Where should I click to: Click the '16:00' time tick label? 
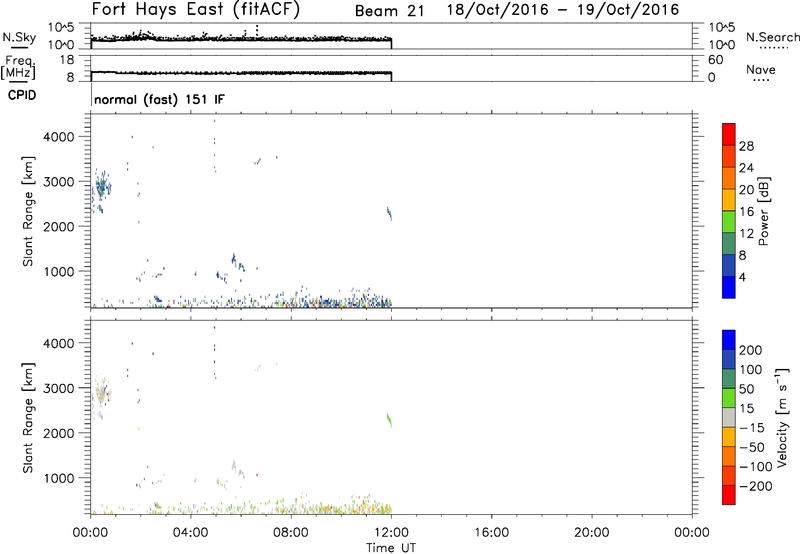click(491, 533)
